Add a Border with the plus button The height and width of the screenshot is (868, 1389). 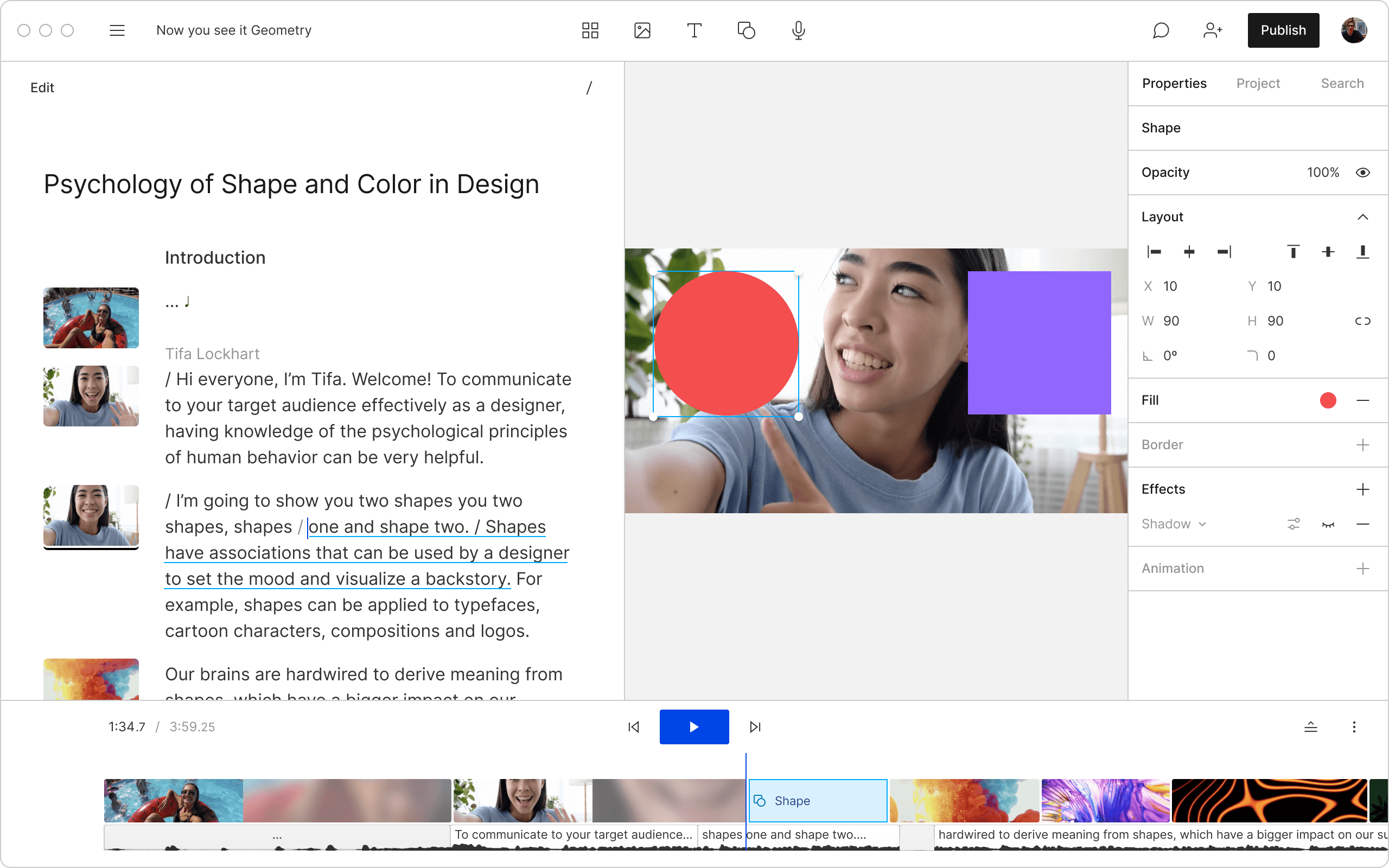tap(1363, 444)
